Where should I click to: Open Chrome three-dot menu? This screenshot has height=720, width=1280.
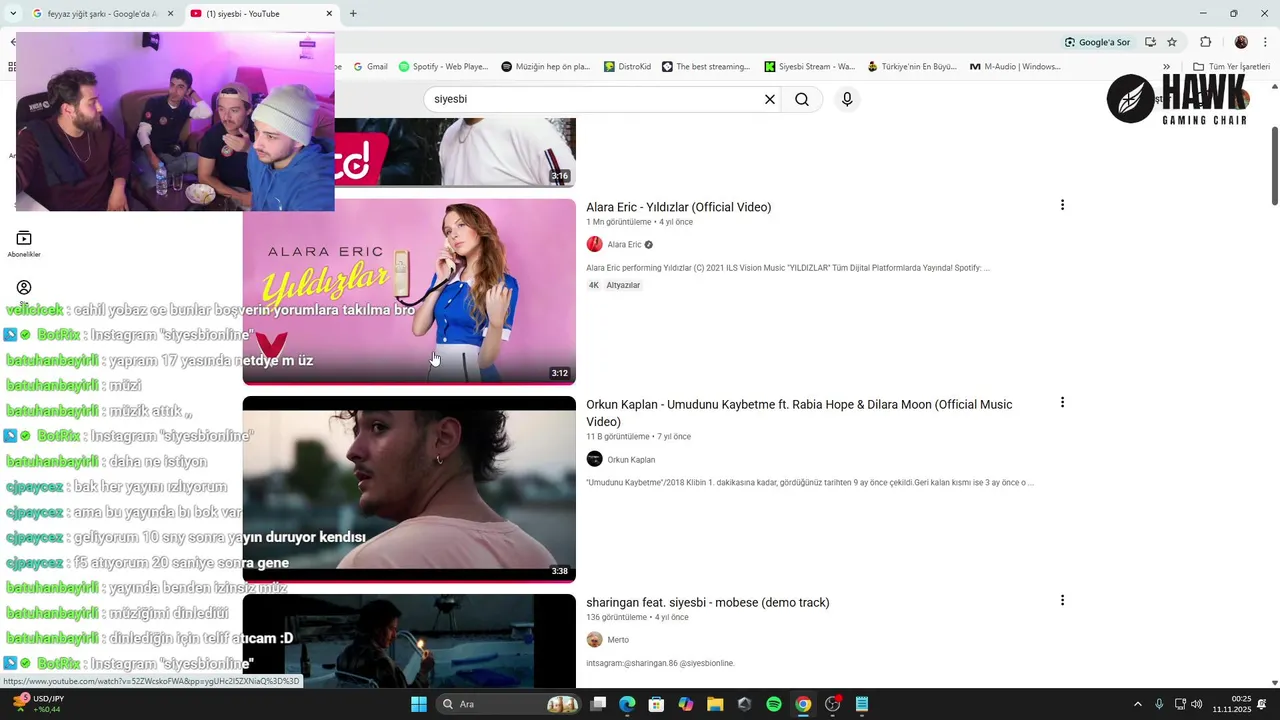point(1266,42)
